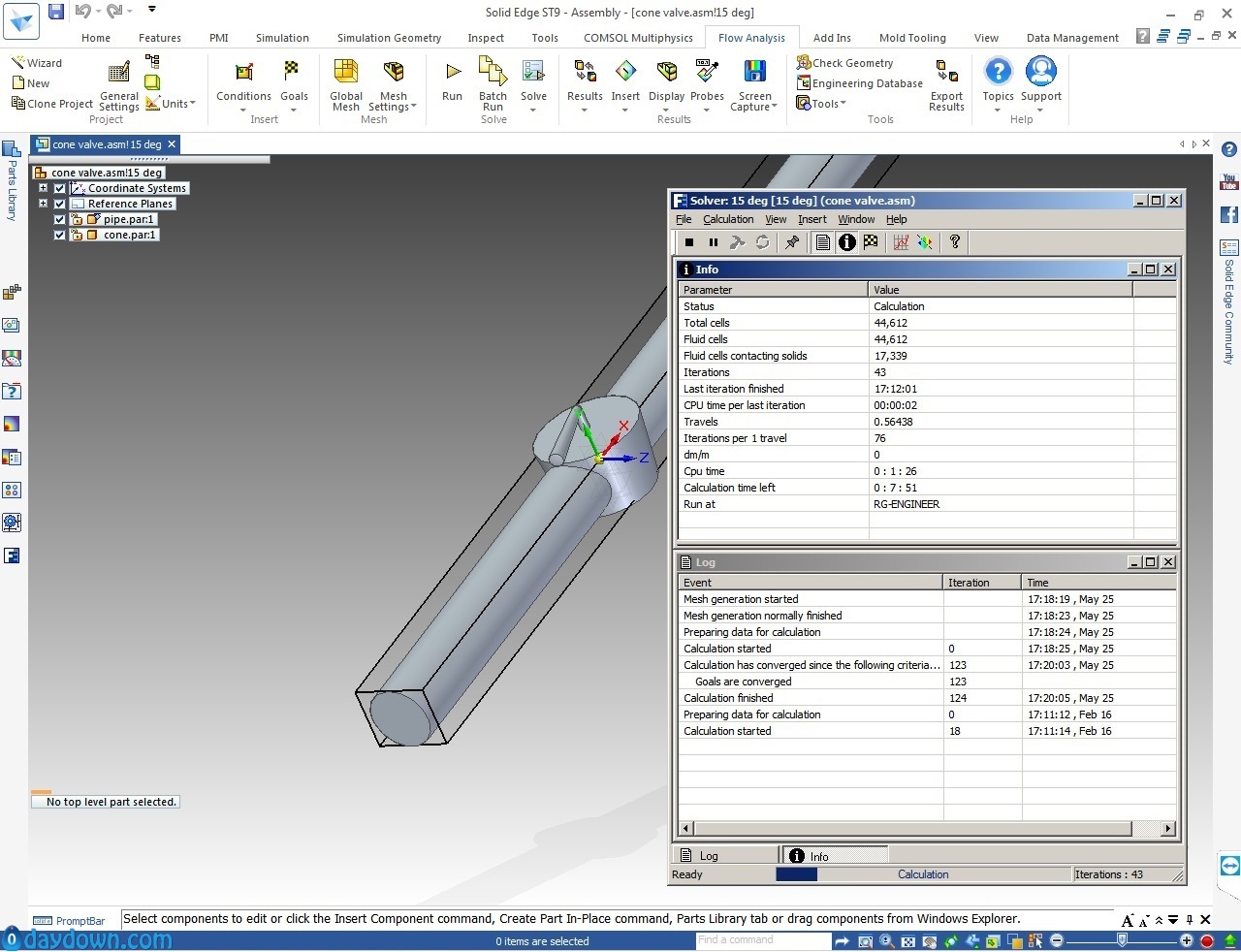Viewport: 1241px width, 952px height.
Task: Toggle pipe.par:1 visibility checkbox
Action: tap(59, 219)
